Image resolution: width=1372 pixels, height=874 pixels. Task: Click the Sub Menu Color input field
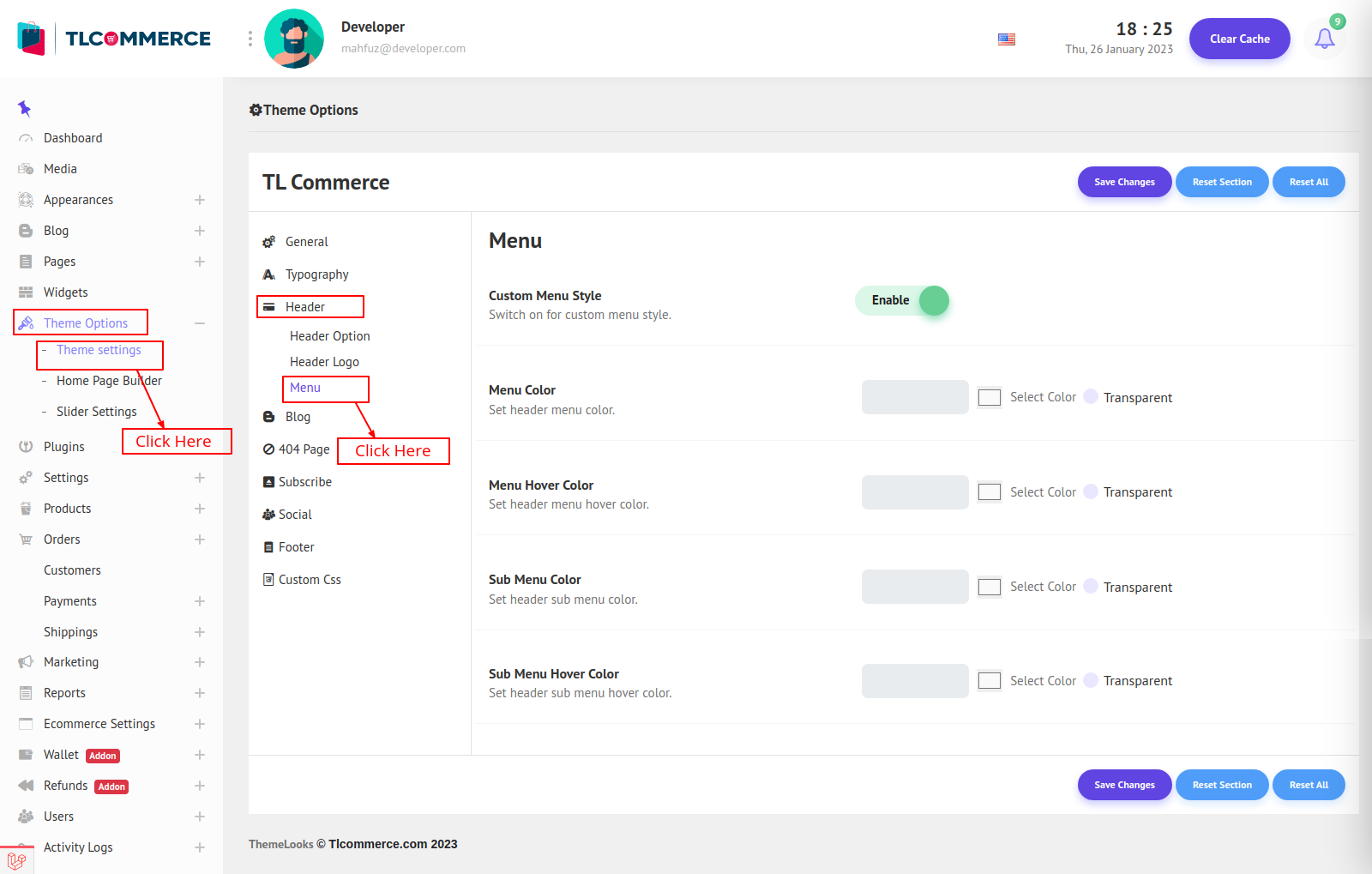[915, 587]
